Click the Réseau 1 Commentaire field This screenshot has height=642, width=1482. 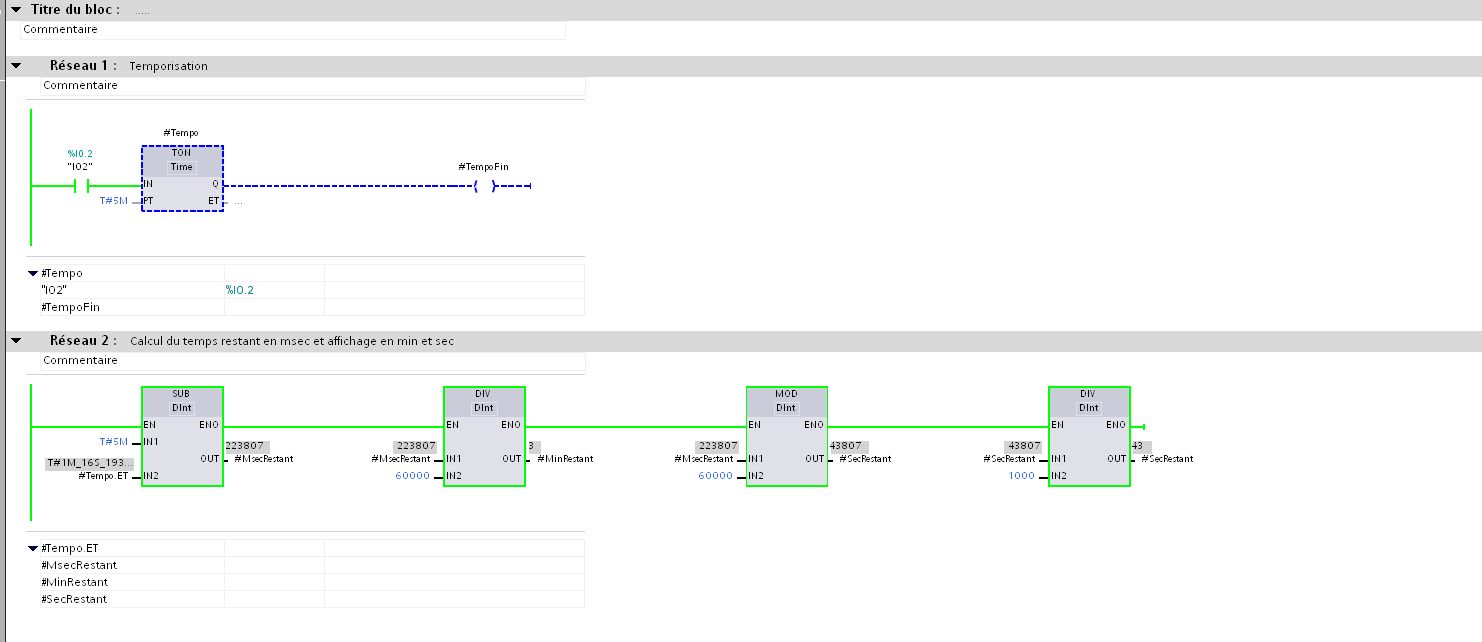pyautogui.click(x=312, y=86)
